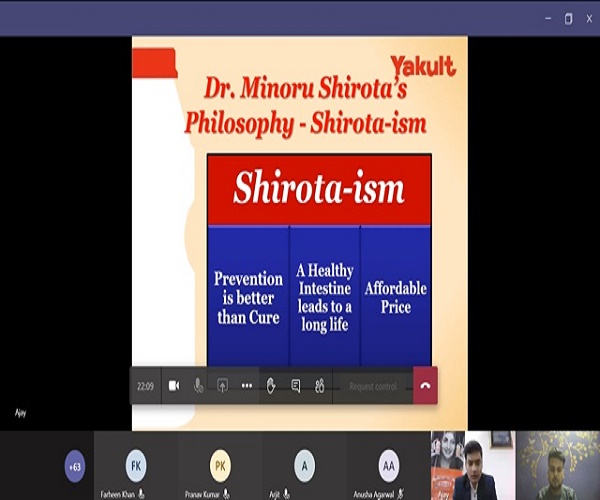This screenshot has height=500, width=600.
Task: Click the Yakult logo on the slide
Action: 423,66
